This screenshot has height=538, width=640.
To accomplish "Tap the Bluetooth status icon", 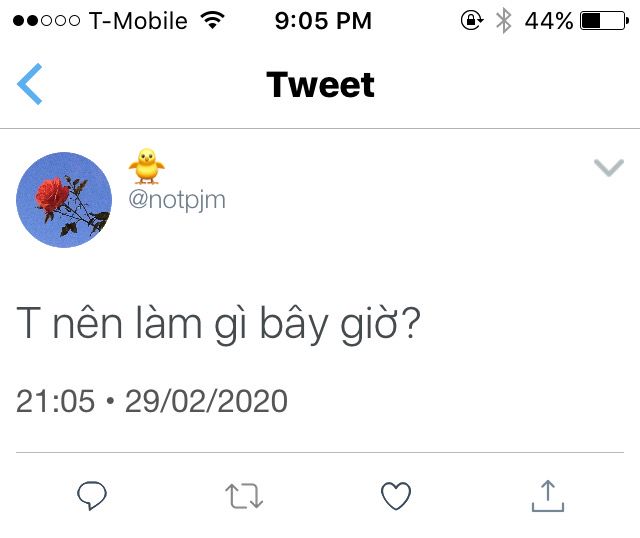I will (x=504, y=21).
